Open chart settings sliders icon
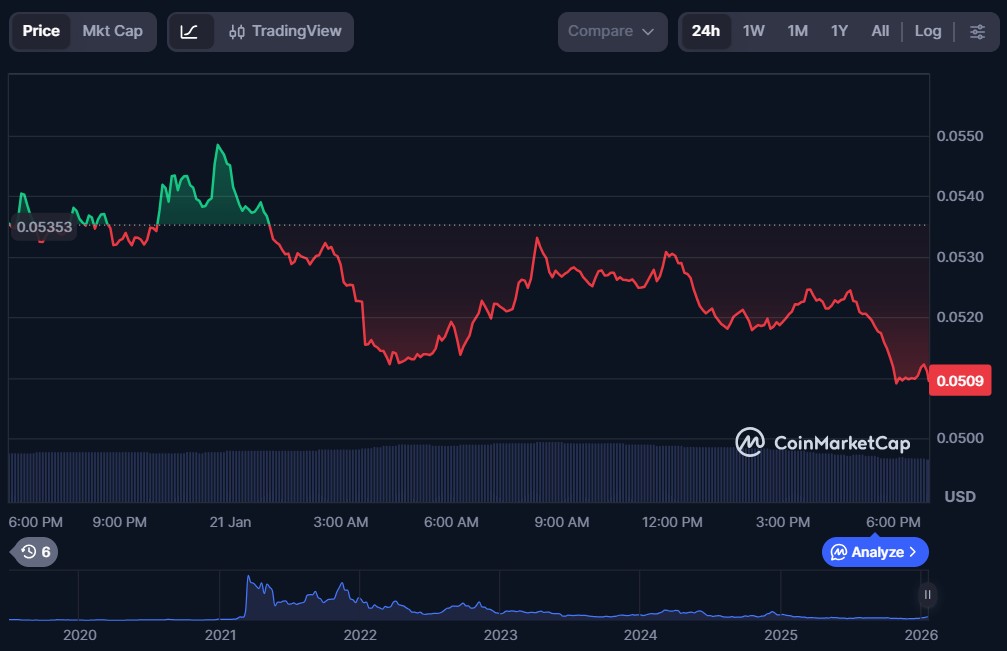1007x651 pixels. tap(977, 31)
